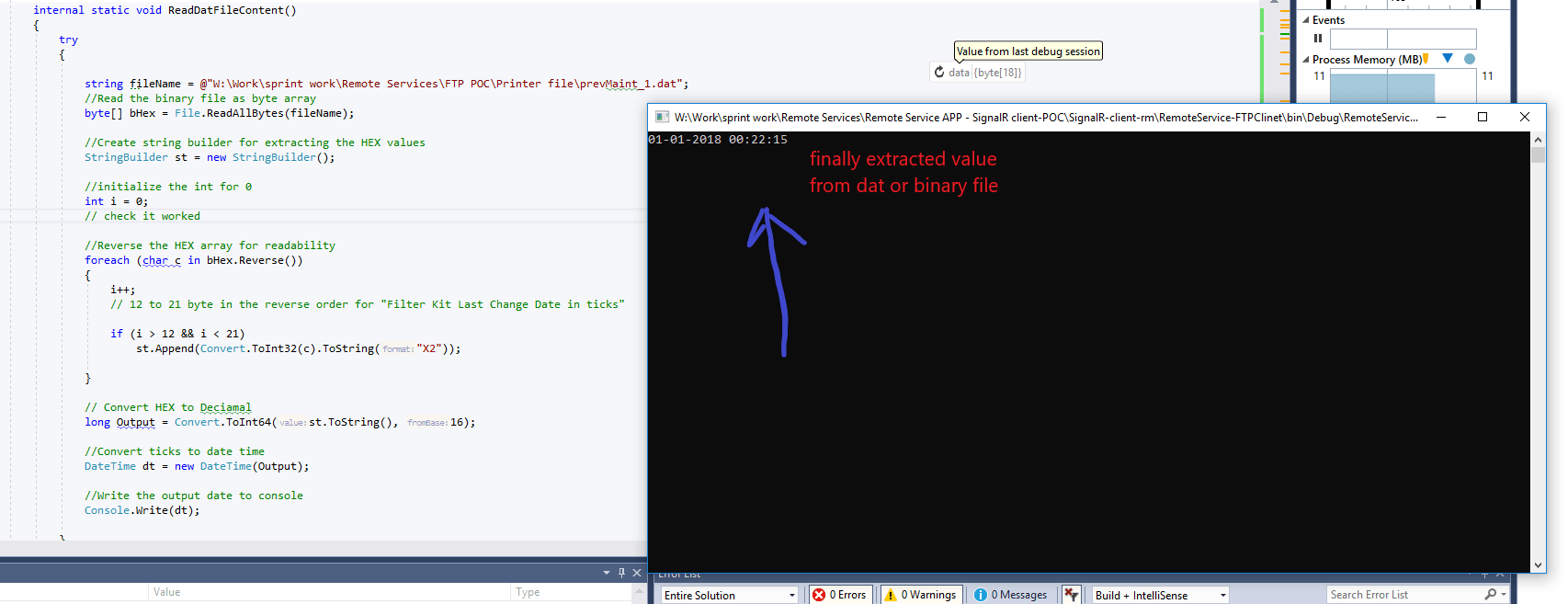Click into the Search Error List field
1568x604 pixels.
point(1404,595)
